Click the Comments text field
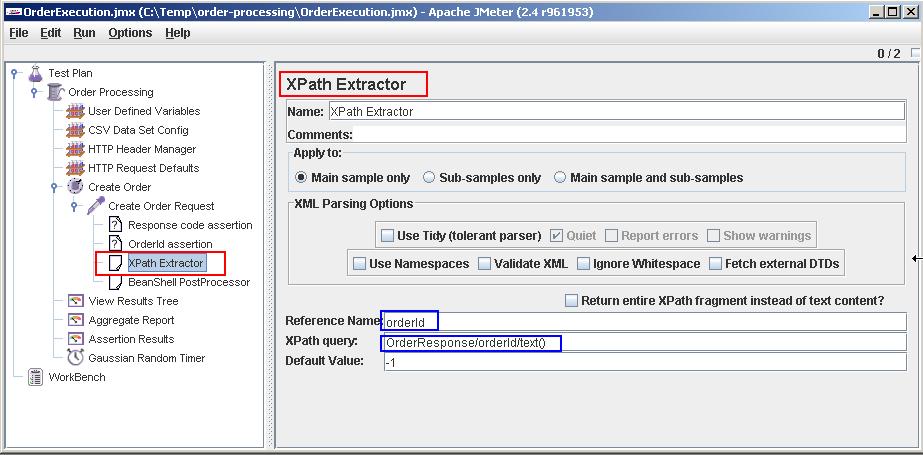This screenshot has height=455, width=923. click(x=630, y=135)
